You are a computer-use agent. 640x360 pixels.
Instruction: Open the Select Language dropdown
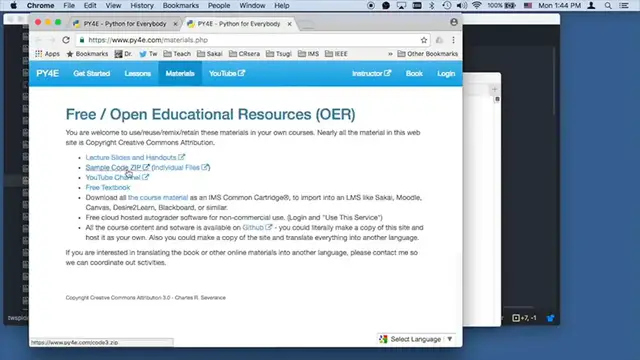click(x=416, y=339)
